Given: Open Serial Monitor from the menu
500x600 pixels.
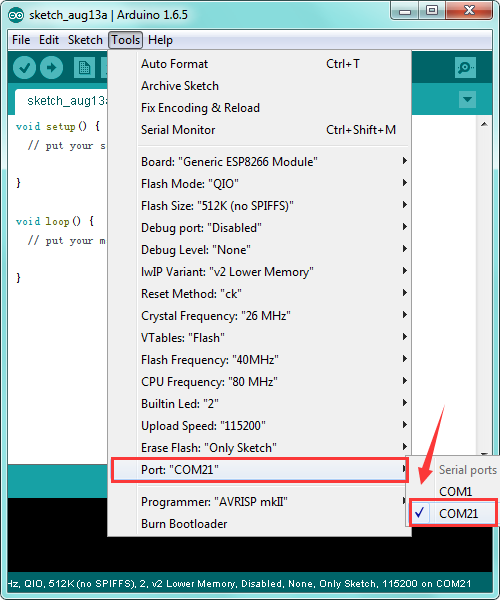Looking at the screenshot, I should pos(259,130).
